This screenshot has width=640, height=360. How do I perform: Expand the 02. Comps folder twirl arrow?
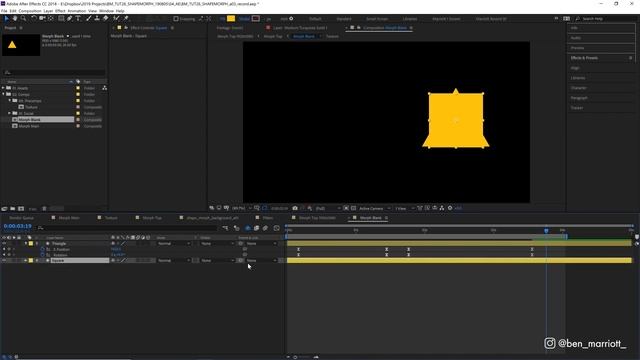[4, 94]
